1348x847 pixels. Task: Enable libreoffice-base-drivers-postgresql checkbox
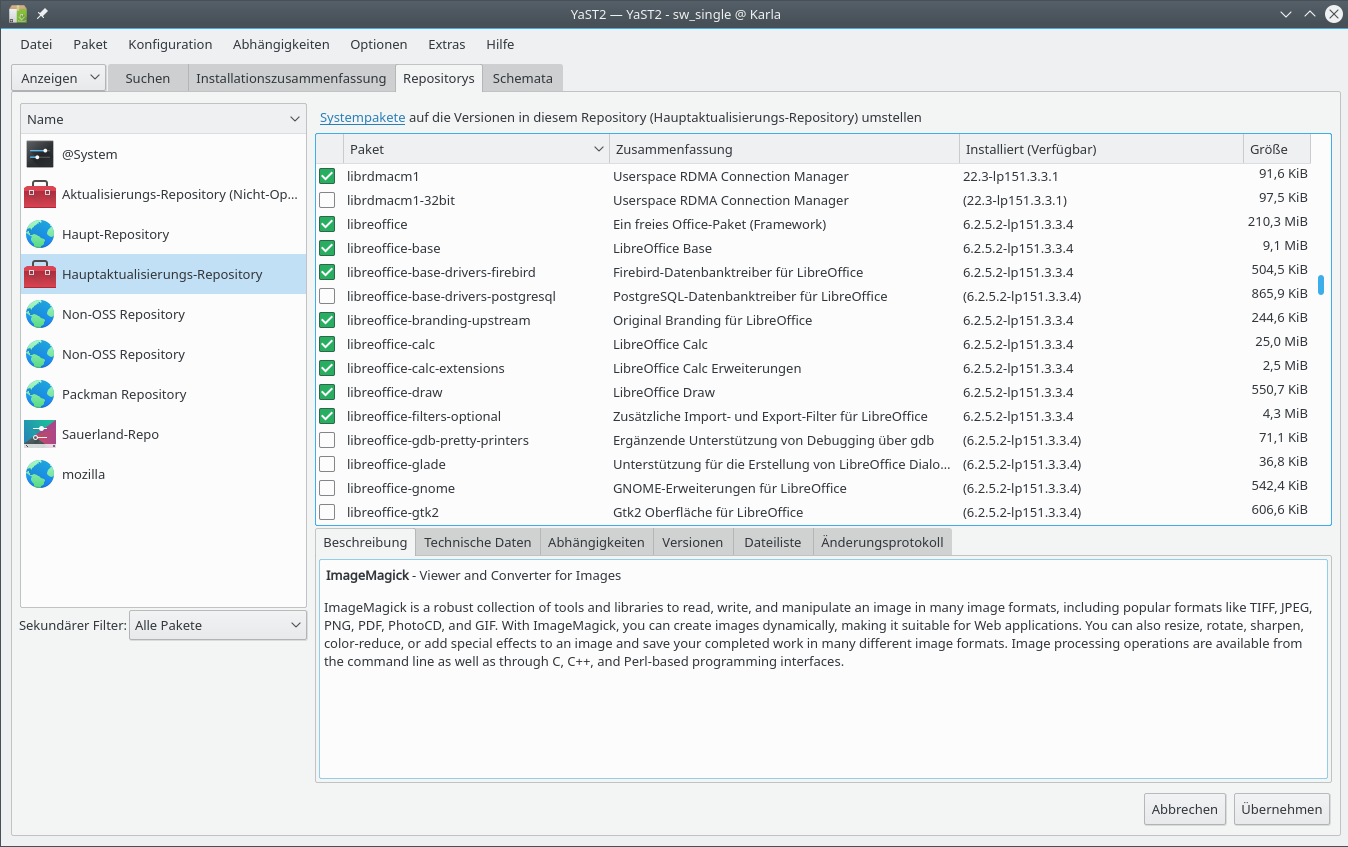tap(327, 296)
